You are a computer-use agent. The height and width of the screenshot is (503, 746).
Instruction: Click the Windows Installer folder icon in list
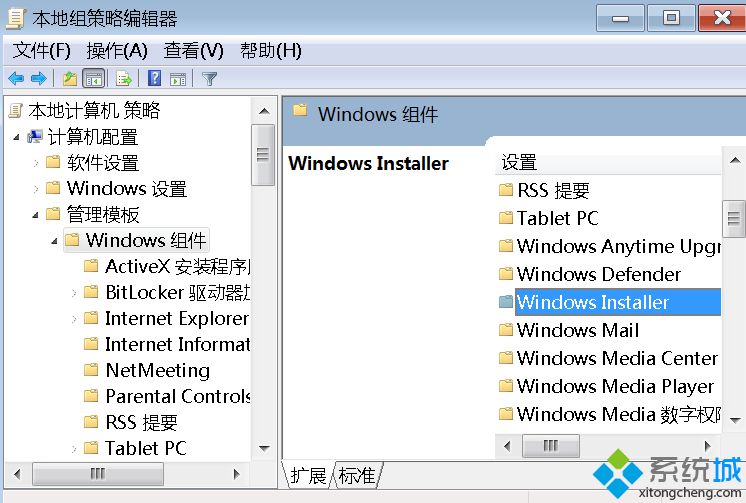506,302
